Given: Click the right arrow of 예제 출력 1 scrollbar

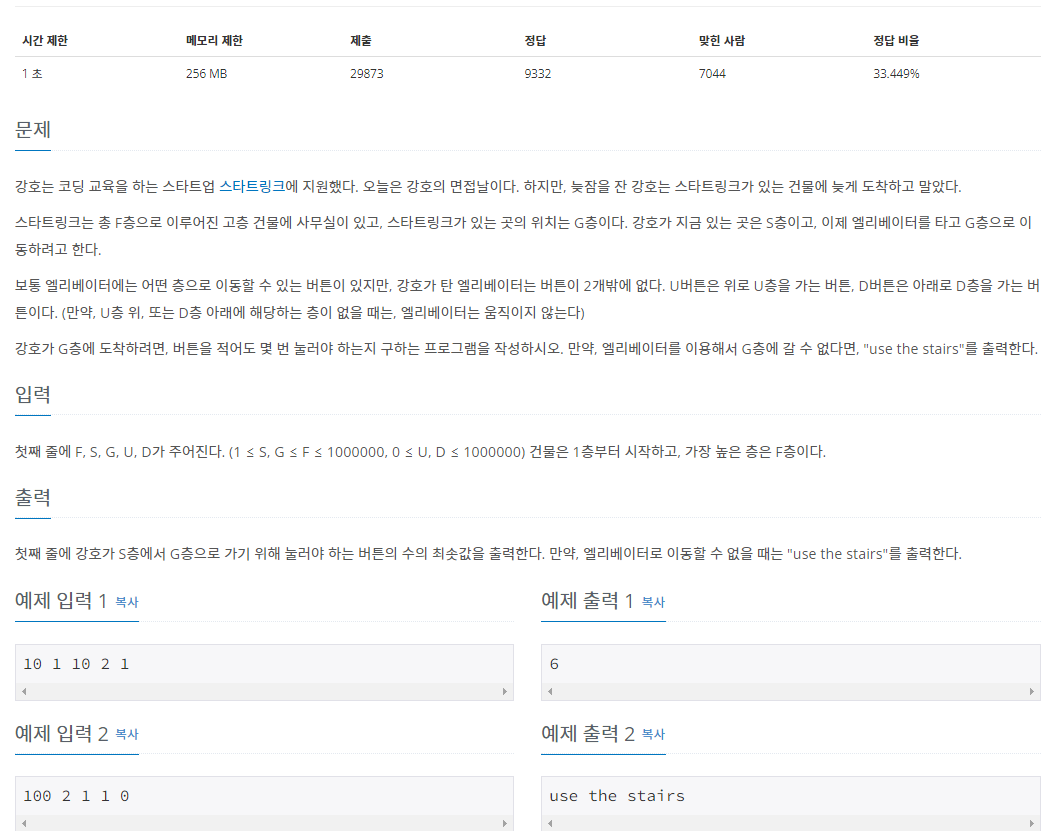Looking at the screenshot, I should click(1032, 690).
